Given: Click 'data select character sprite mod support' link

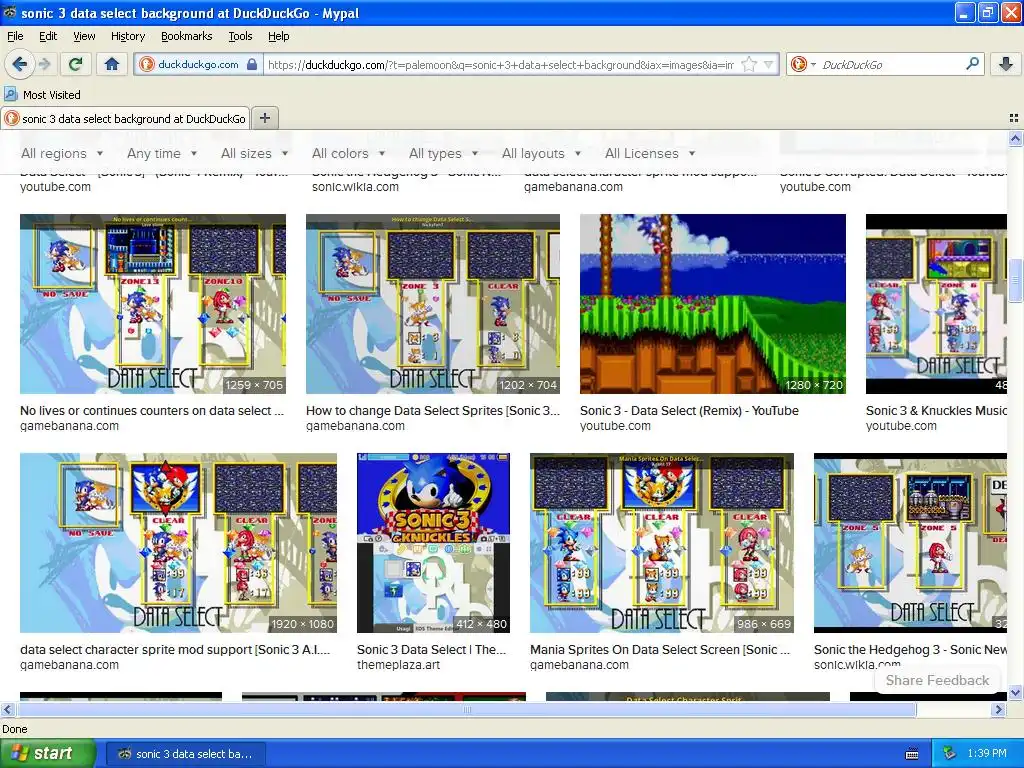Looking at the screenshot, I should [175, 650].
